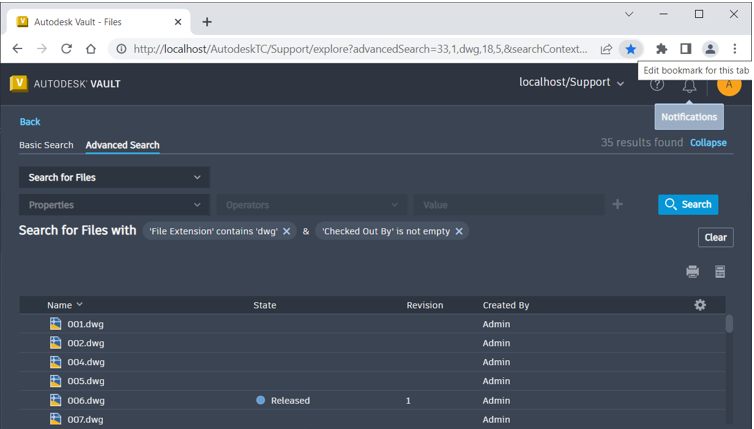Click the Value input field

(509, 205)
